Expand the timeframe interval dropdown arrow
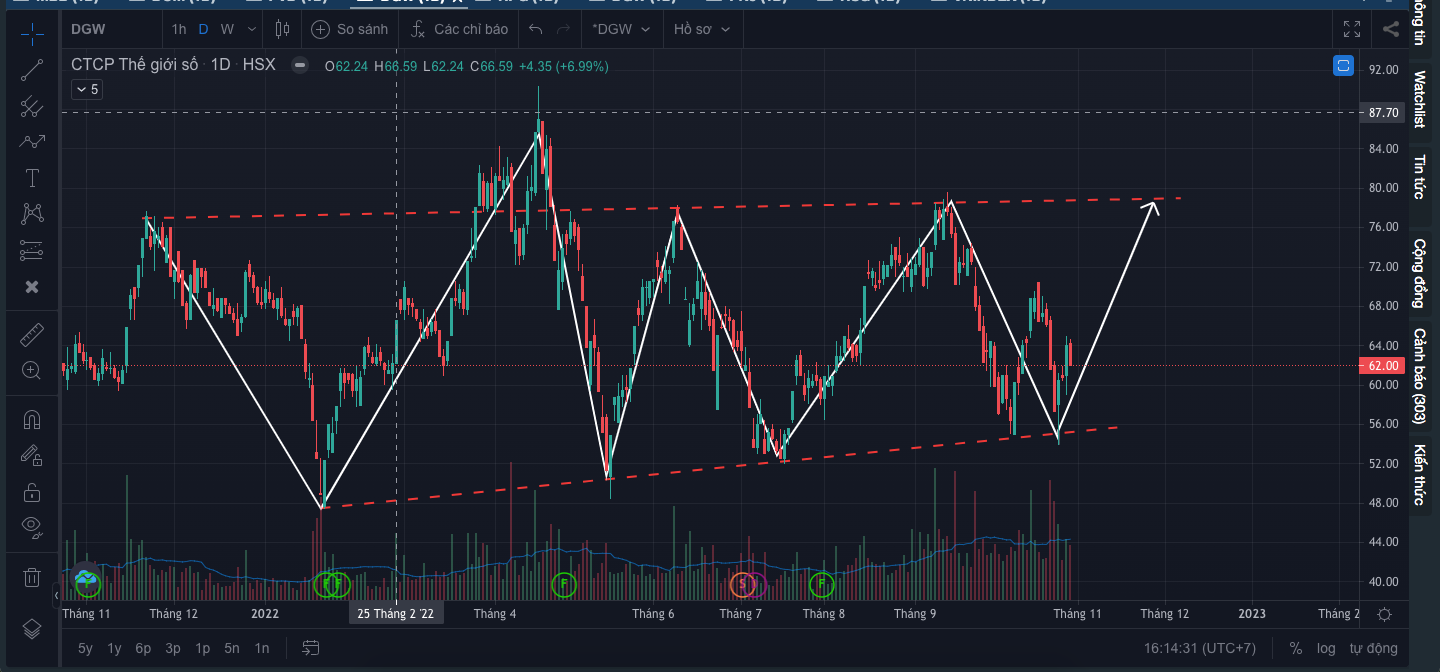 [251, 29]
